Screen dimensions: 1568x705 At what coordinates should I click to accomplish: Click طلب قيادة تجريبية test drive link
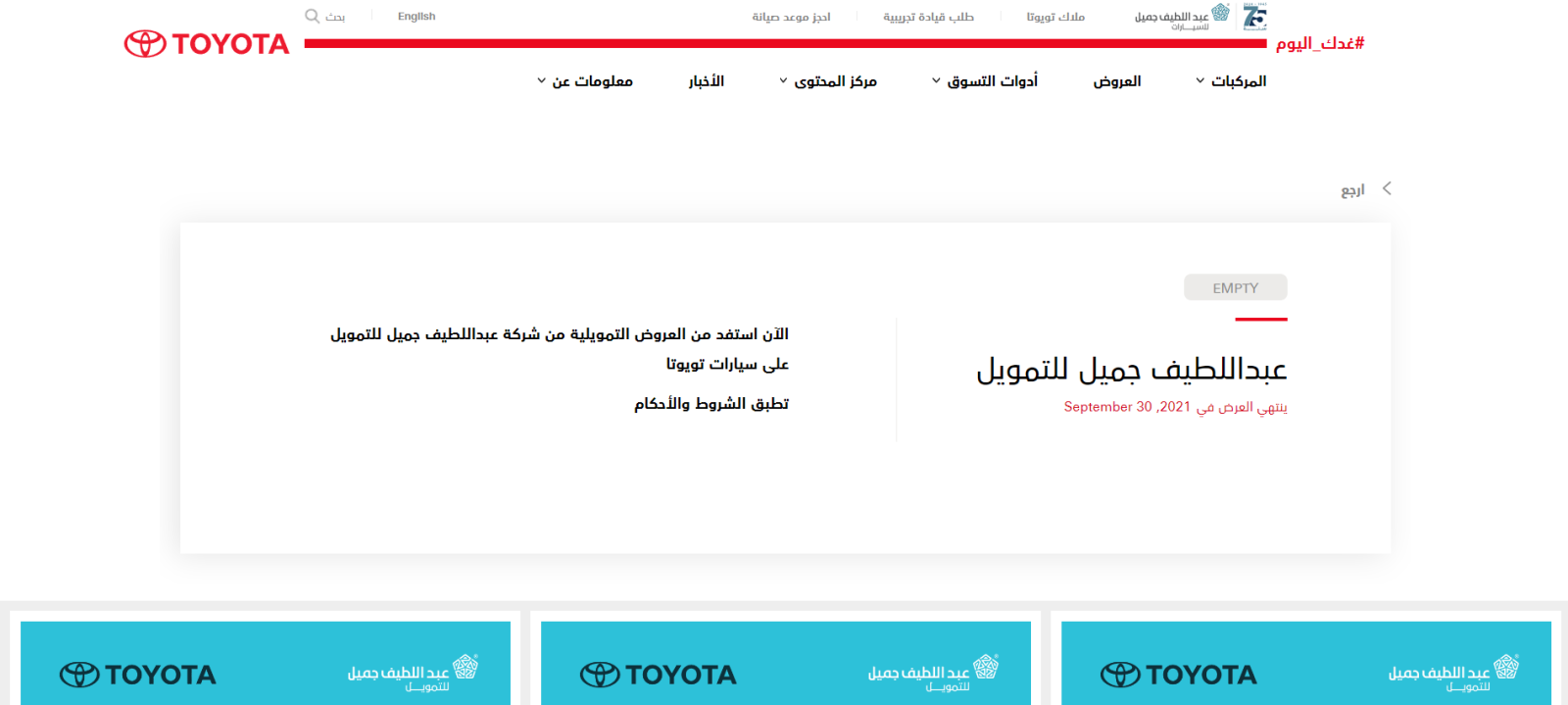(928, 17)
